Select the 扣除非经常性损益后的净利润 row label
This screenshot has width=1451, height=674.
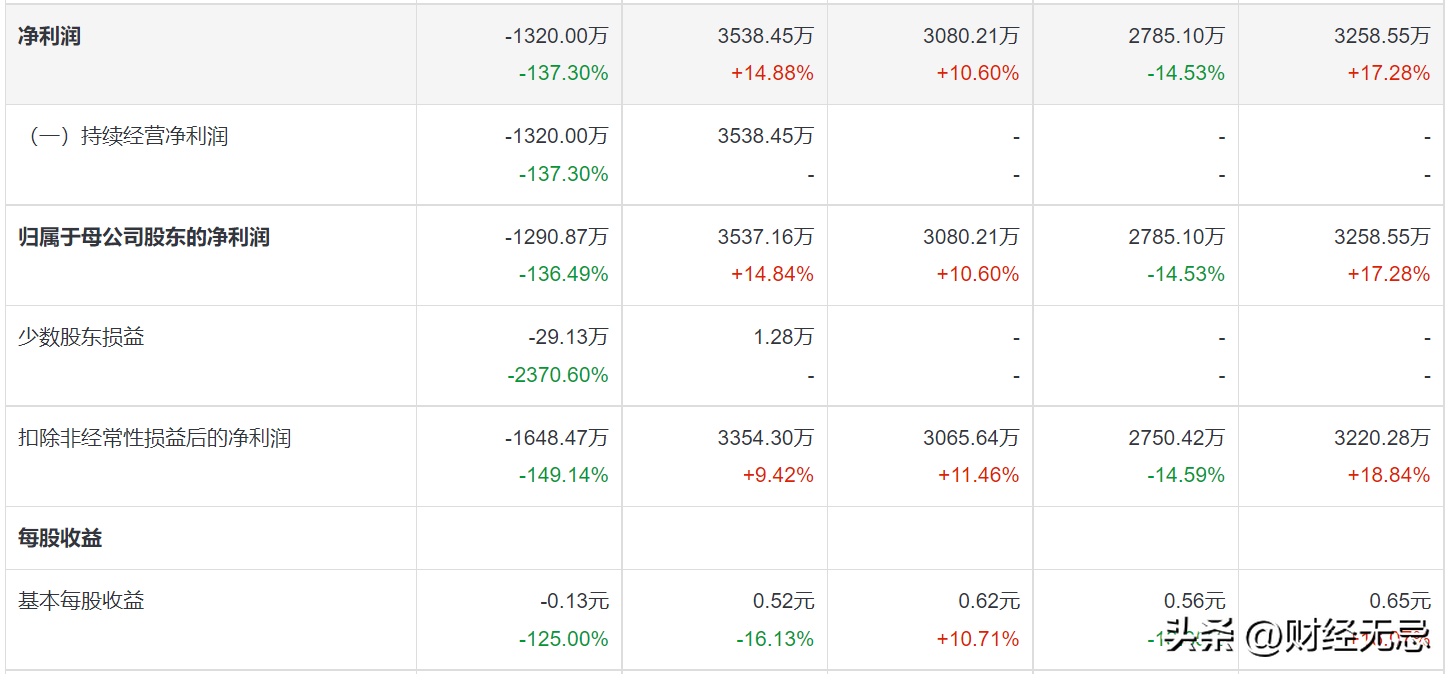pos(154,438)
